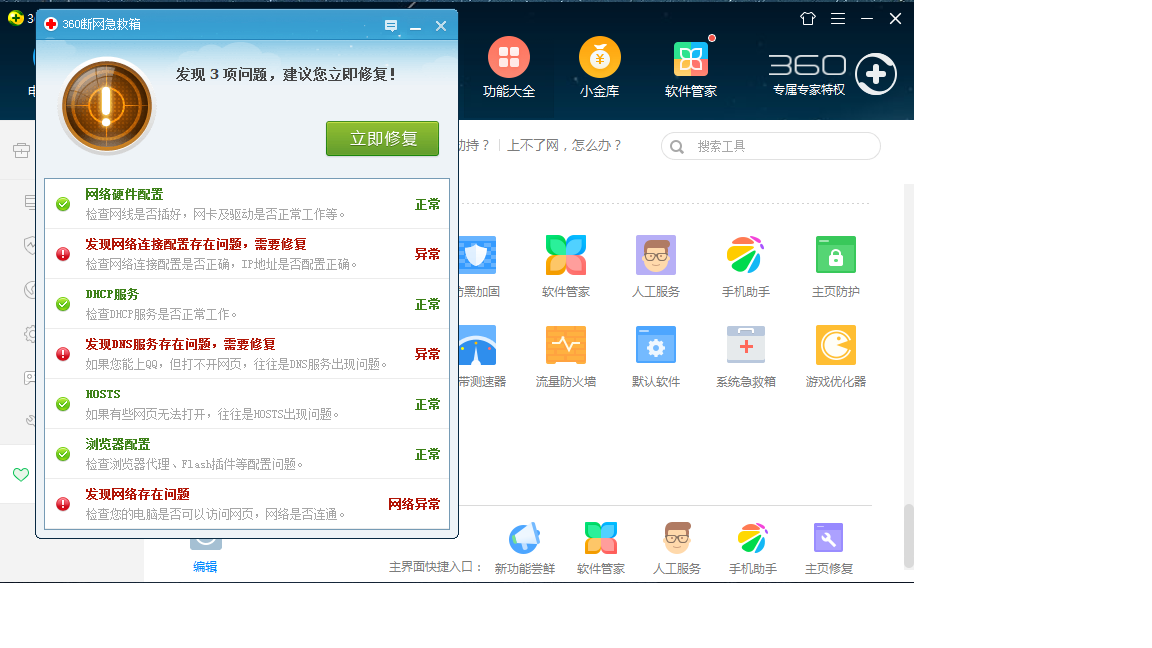This screenshot has height=648, width=1152.
Task: Open 手机助手 tool in the grid
Action: point(746,267)
